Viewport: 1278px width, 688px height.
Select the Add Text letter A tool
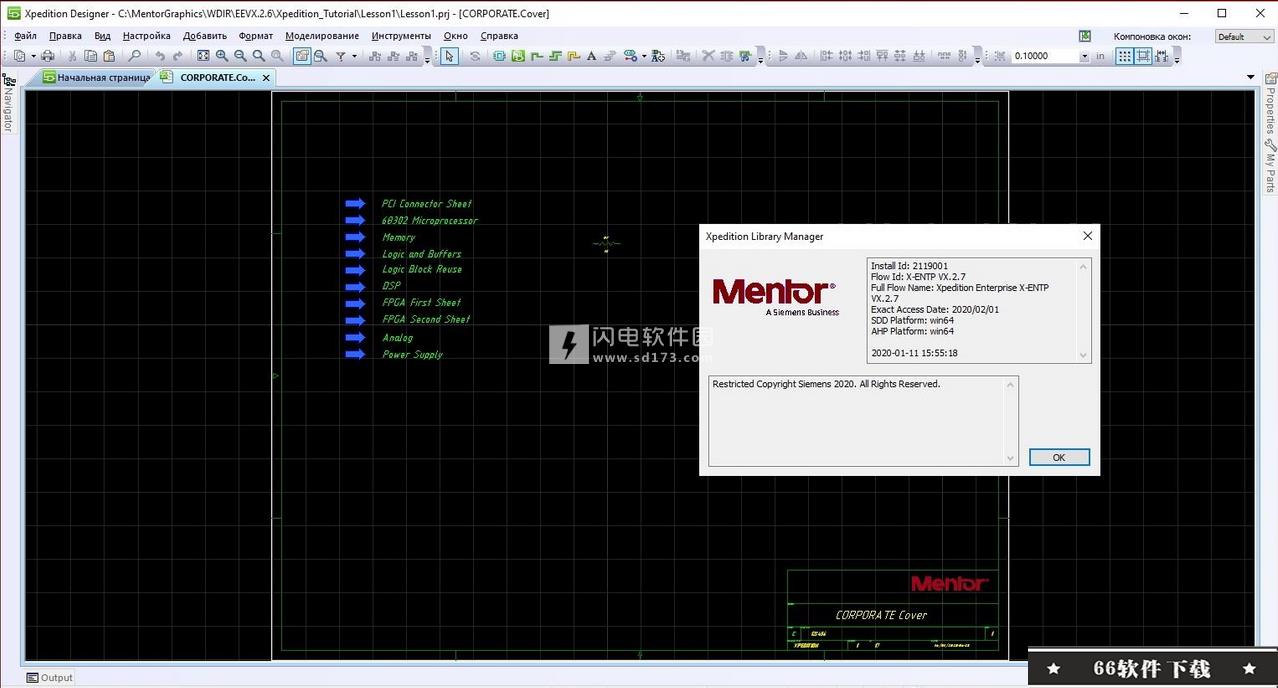[x=591, y=56]
